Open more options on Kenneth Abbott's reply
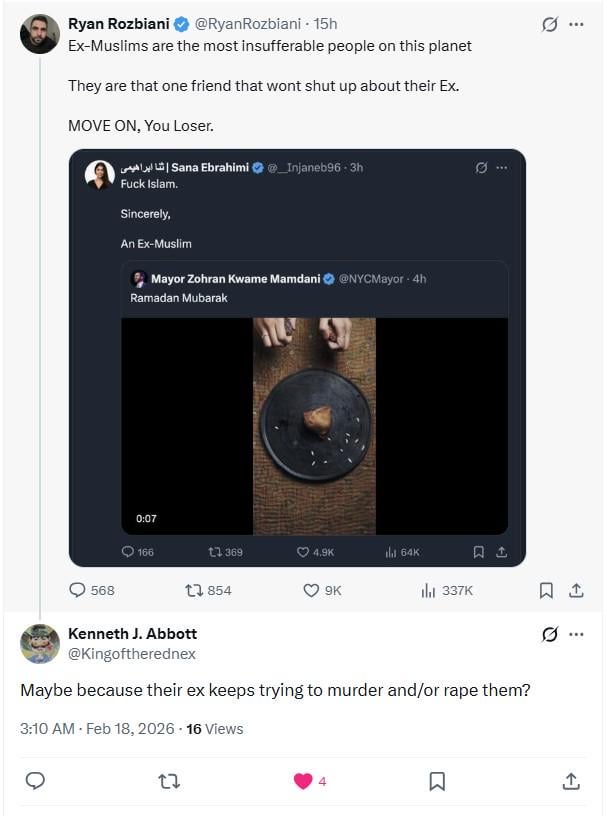Viewport: 607px width, 816px height. click(x=576, y=634)
